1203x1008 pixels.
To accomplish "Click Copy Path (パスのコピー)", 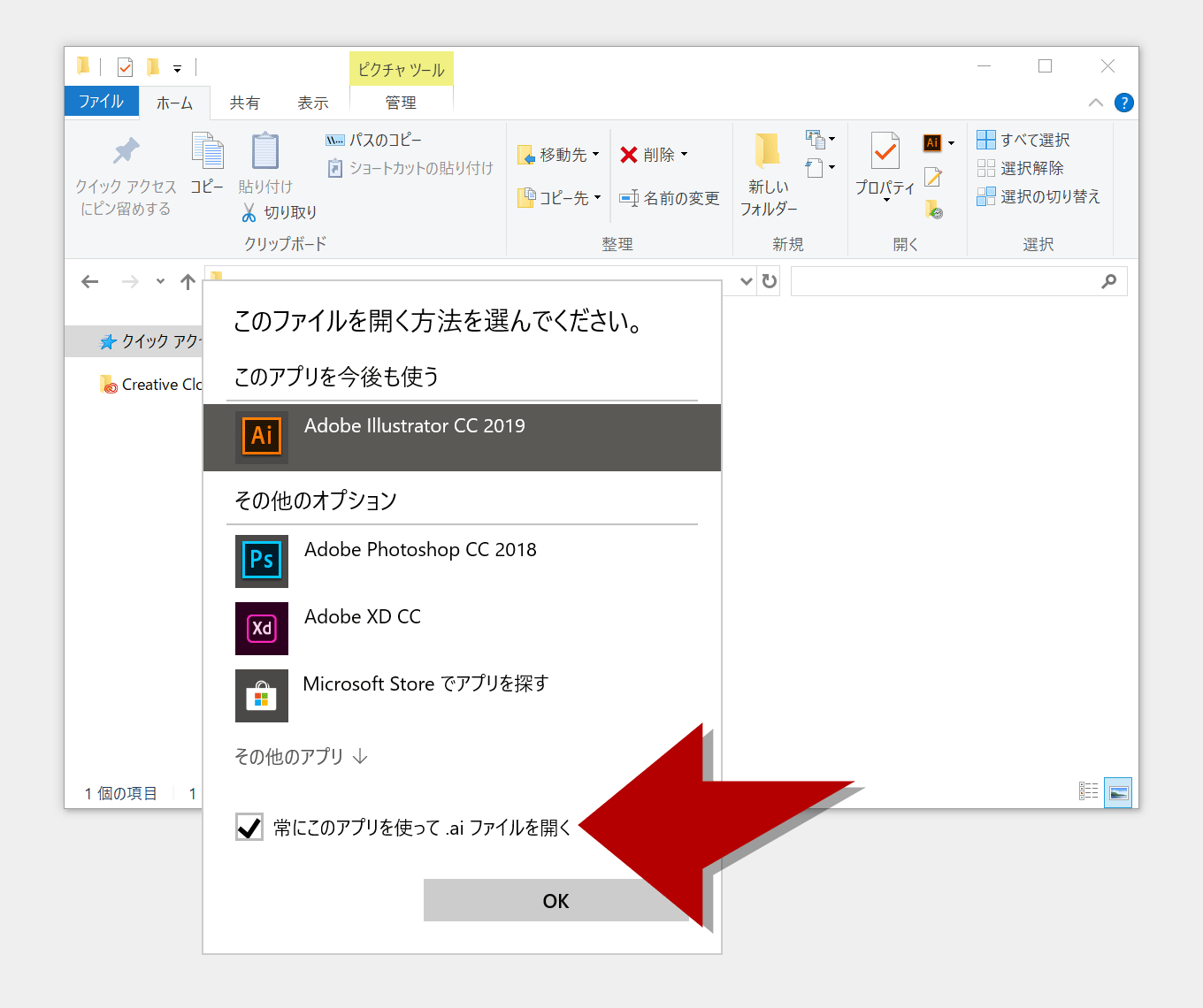I will click(373, 140).
